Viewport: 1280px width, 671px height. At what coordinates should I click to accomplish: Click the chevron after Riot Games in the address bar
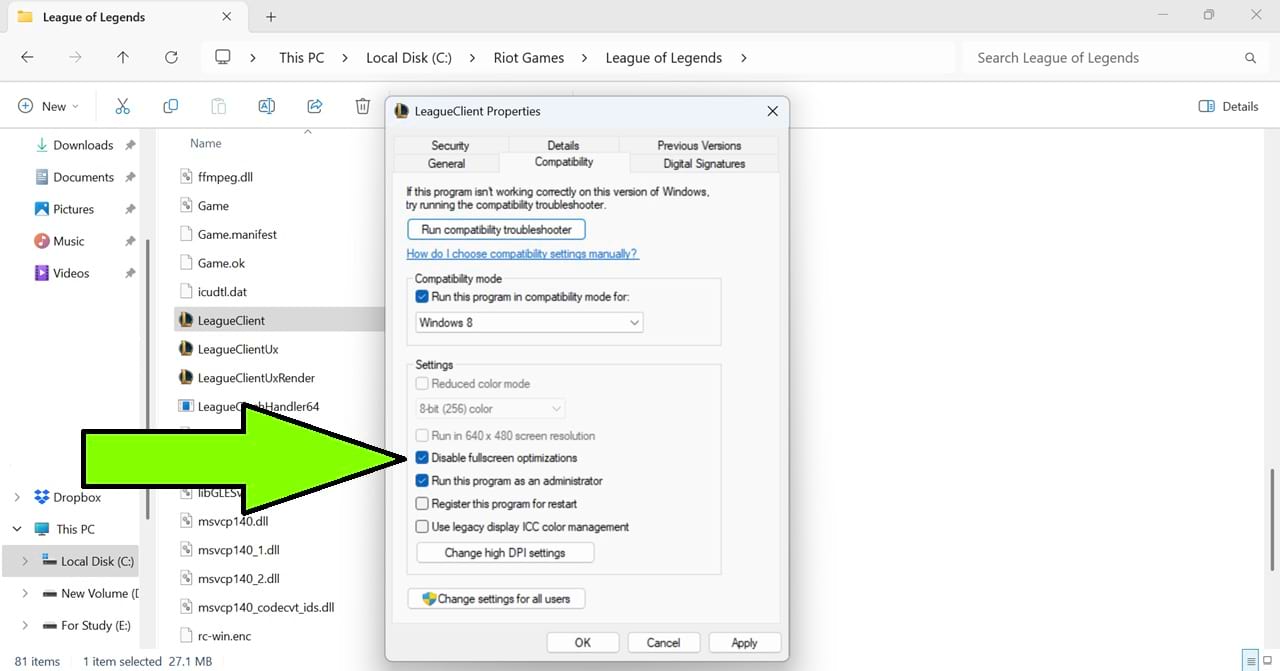(585, 58)
